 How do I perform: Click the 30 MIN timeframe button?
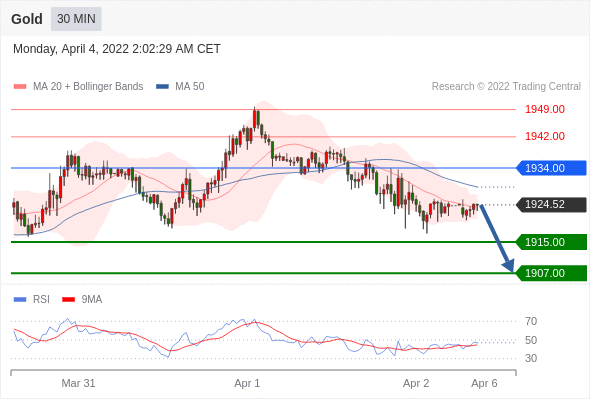pyautogui.click(x=76, y=19)
